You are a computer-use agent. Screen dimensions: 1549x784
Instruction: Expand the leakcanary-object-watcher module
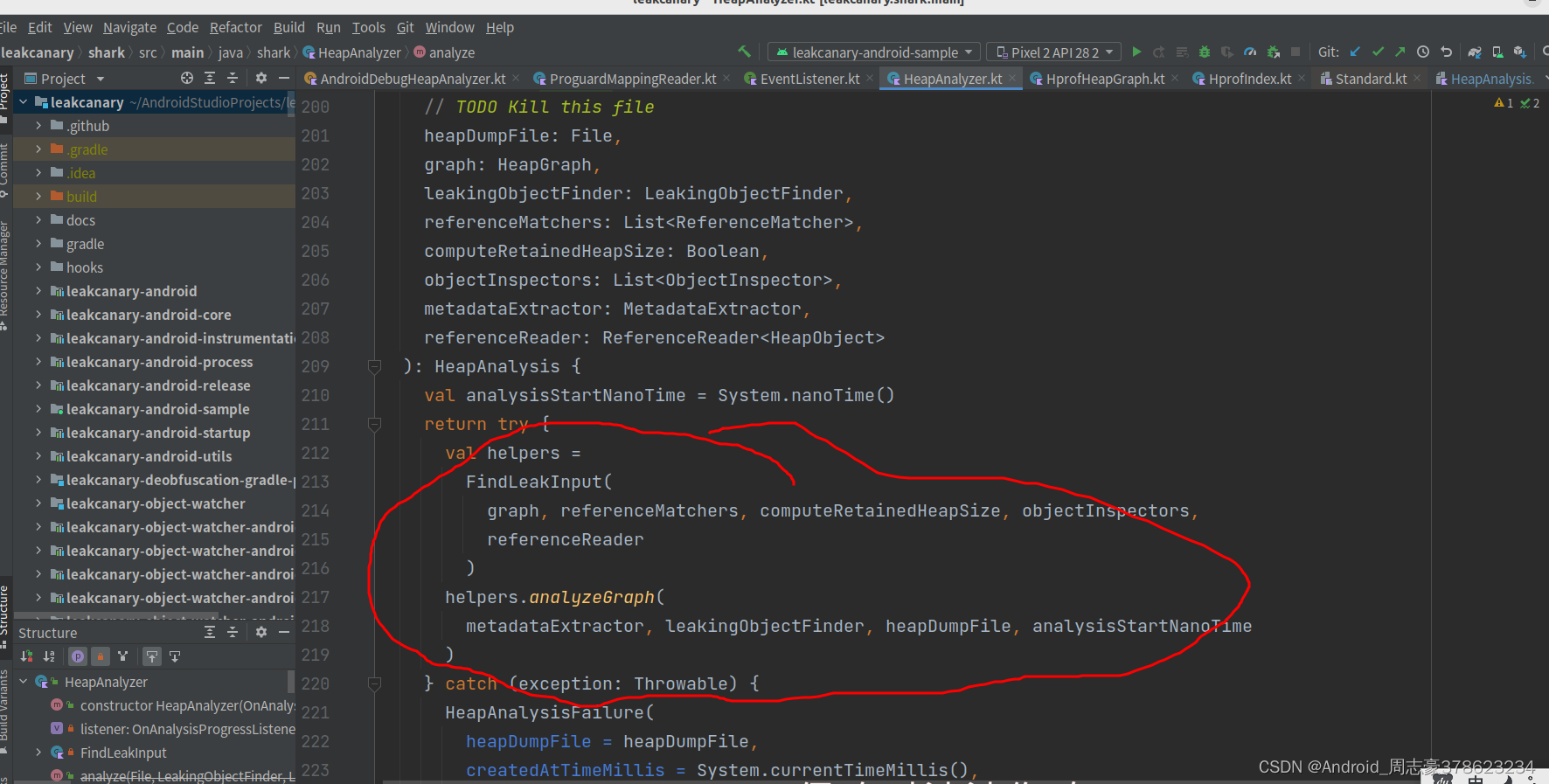point(38,503)
